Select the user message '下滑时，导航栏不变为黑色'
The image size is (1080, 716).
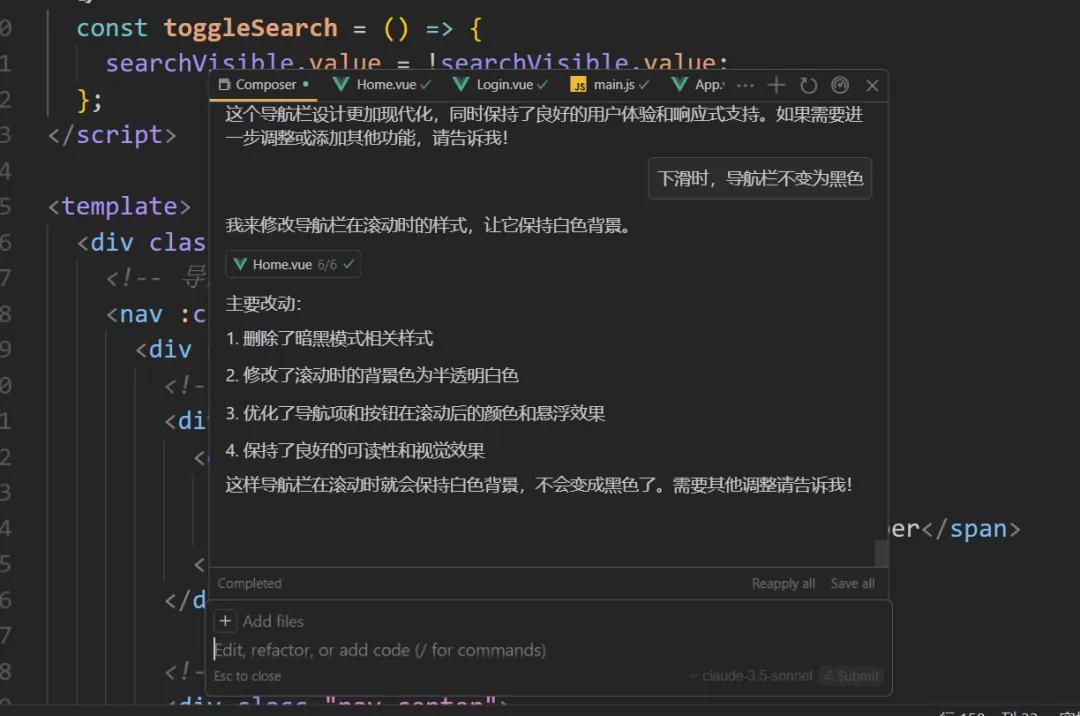click(760, 179)
